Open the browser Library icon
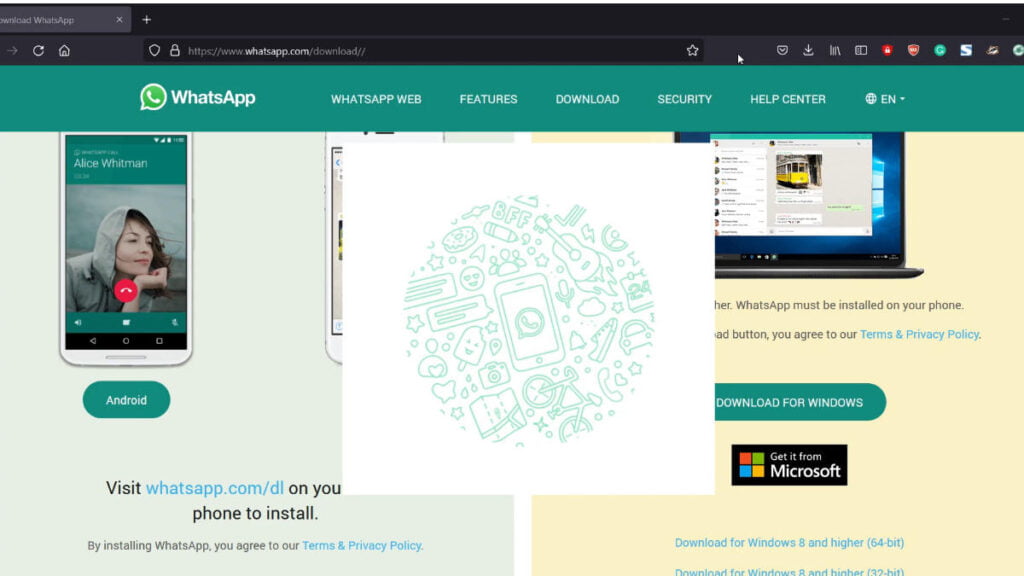 point(835,50)
